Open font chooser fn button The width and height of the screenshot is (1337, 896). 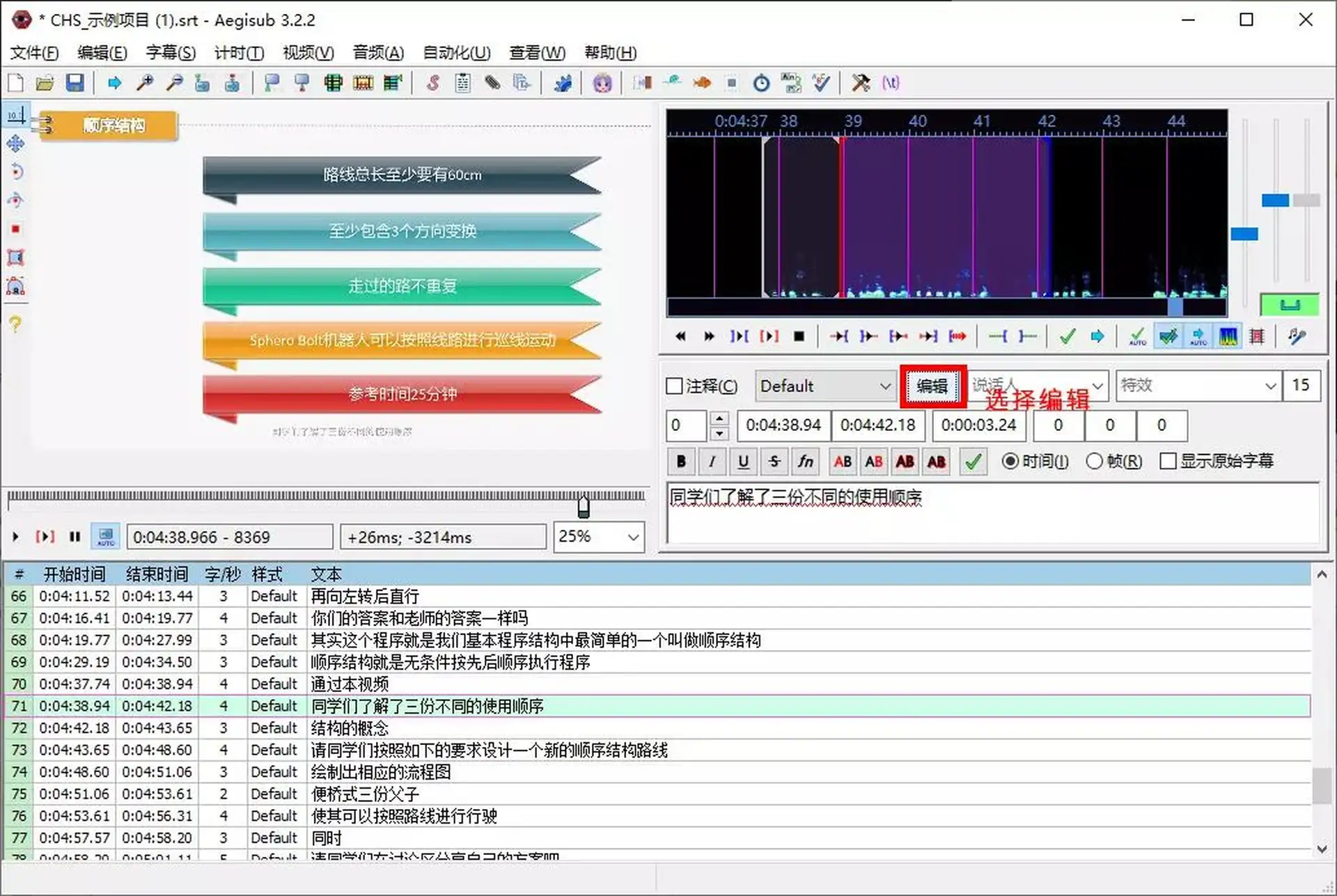(x=806, y=461)
